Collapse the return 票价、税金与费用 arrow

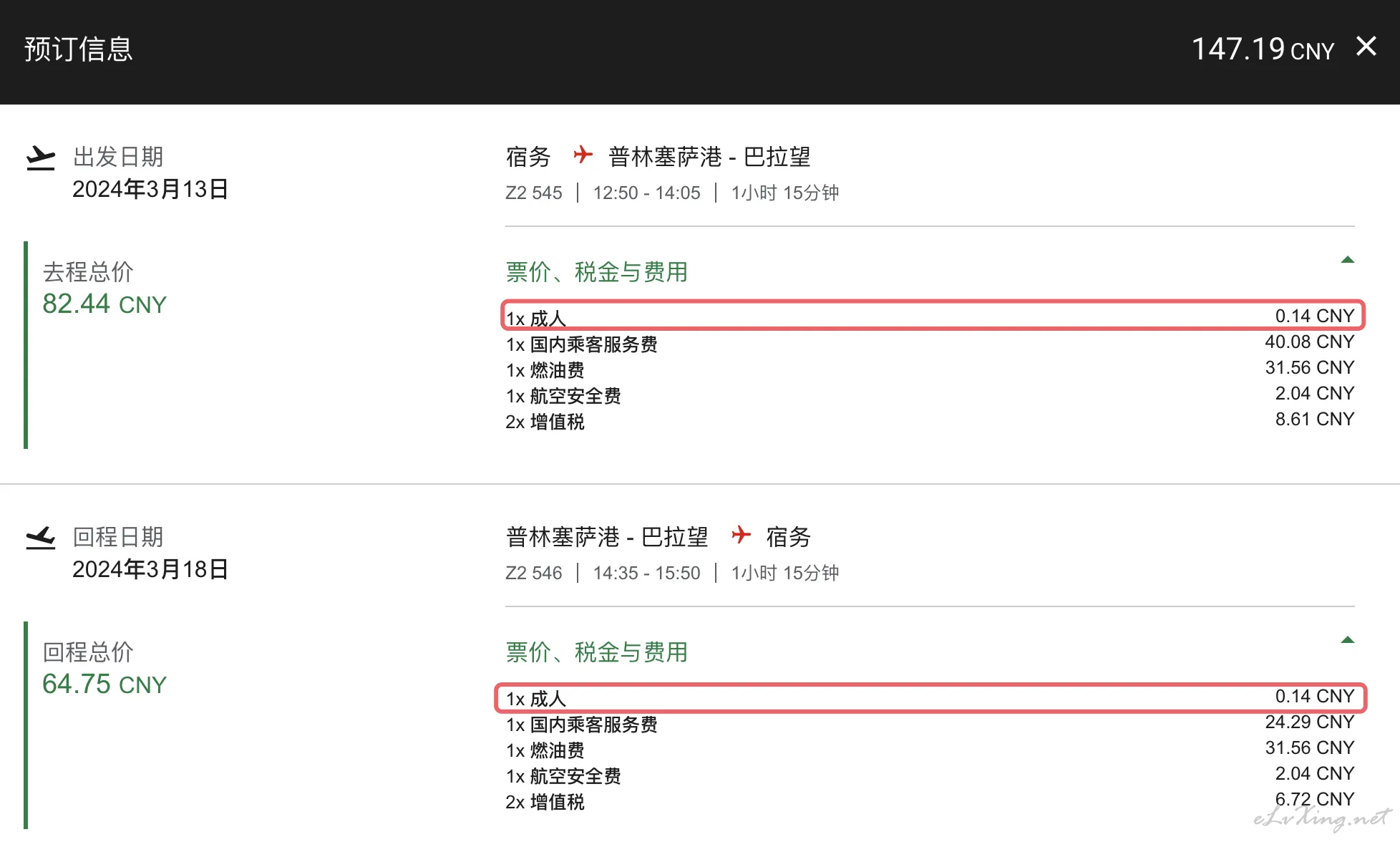point(1347,639)
